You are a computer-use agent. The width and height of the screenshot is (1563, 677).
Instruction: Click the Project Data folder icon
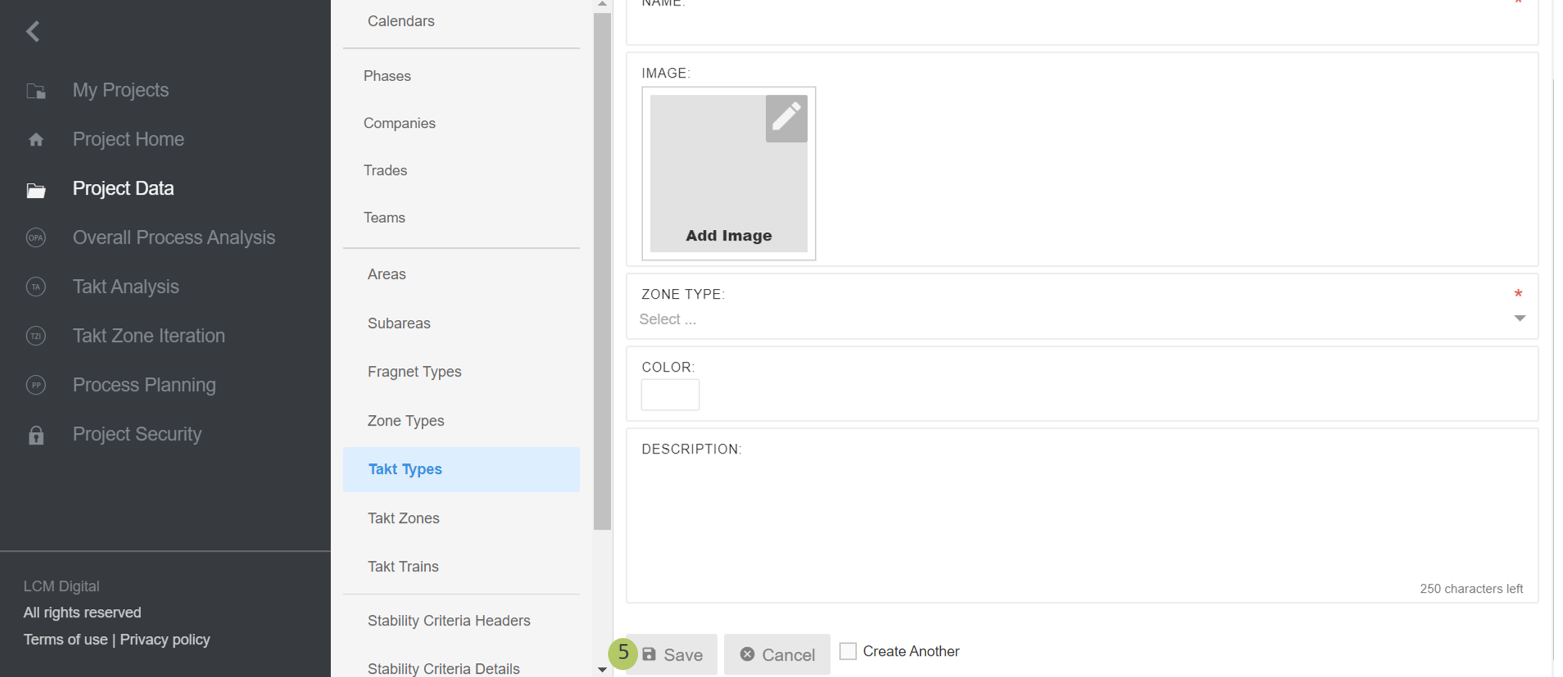point(36,188)
